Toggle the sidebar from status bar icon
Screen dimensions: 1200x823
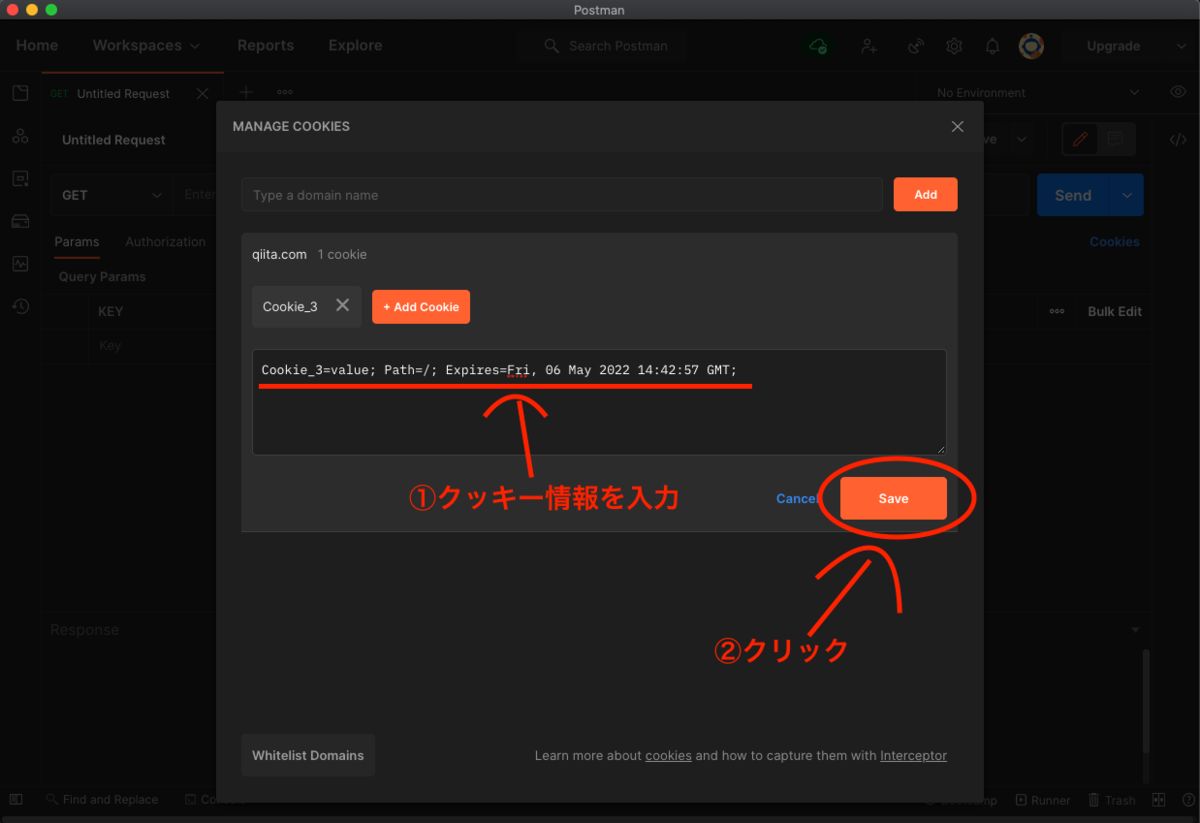click(x=16, y=800)
